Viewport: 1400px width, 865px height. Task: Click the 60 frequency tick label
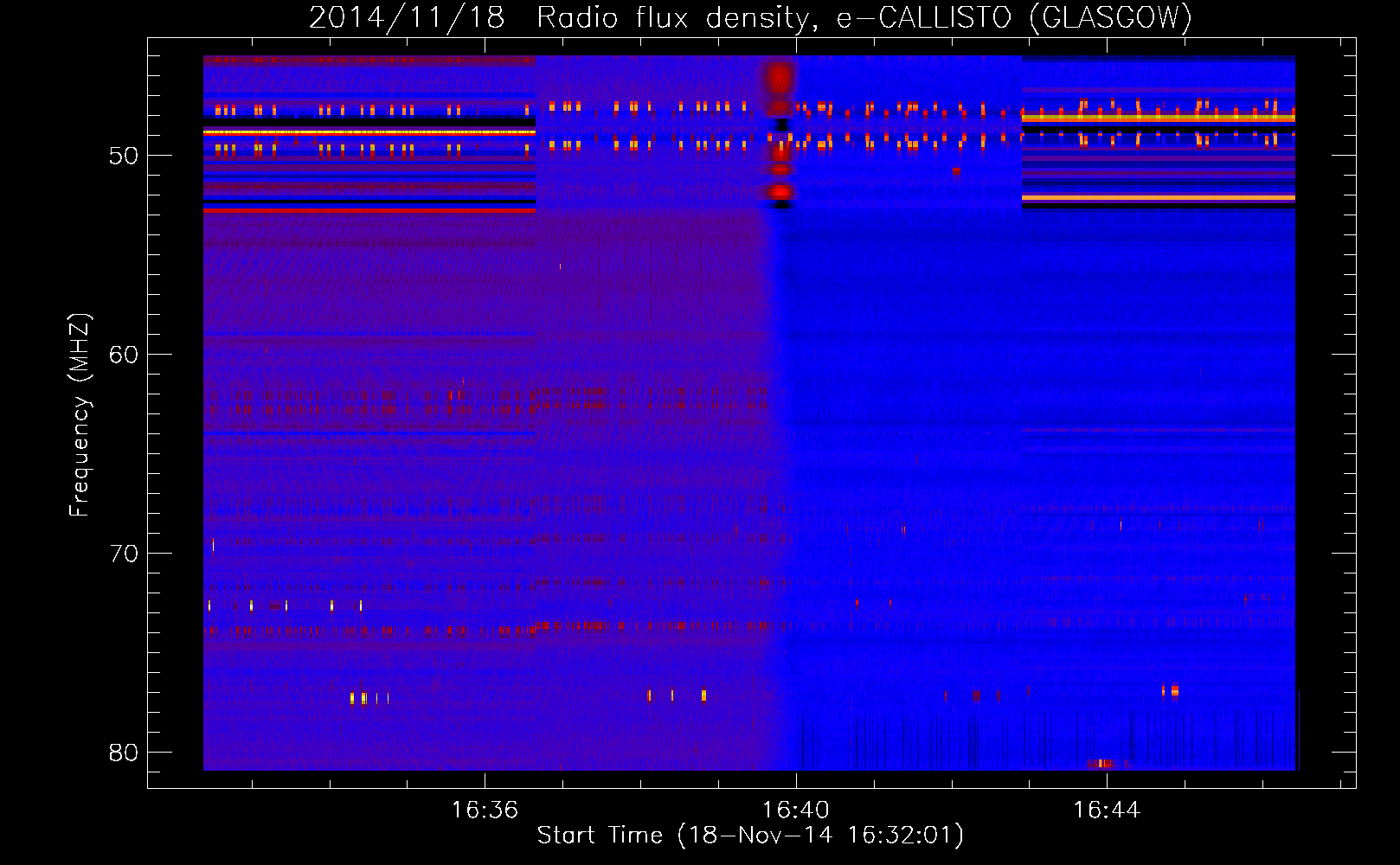124,355
